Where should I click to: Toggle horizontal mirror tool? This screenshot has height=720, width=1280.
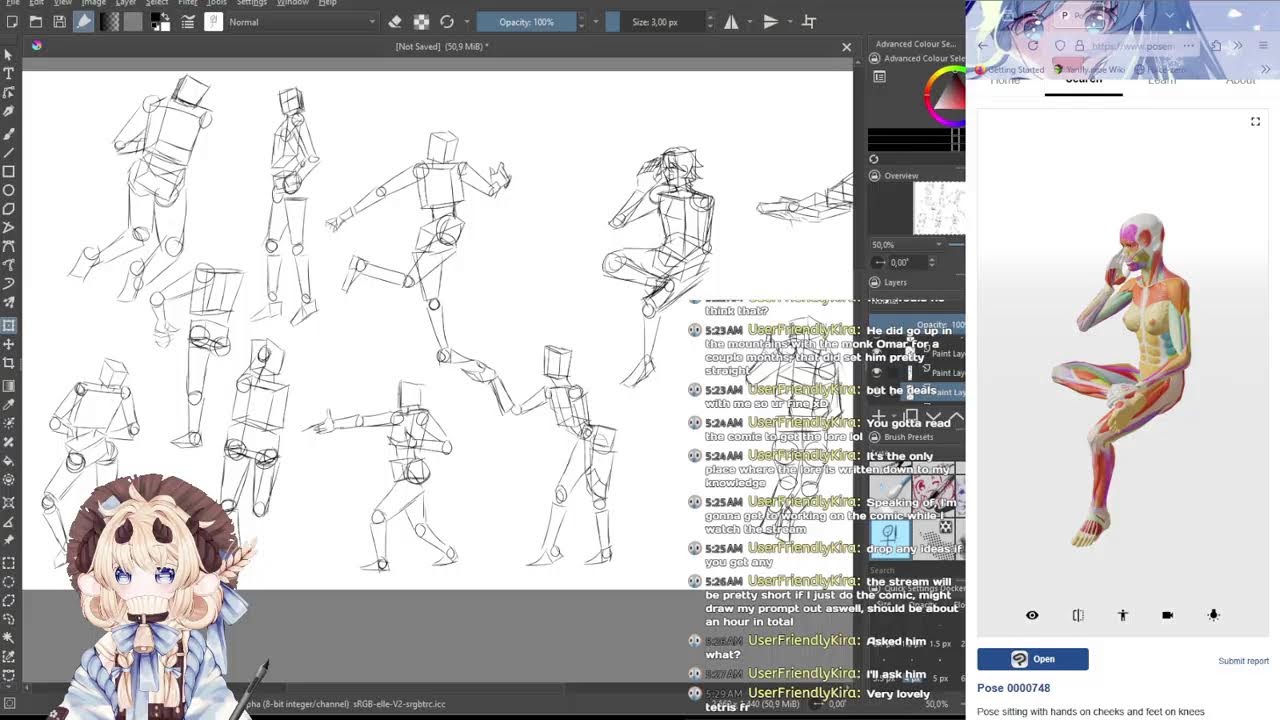coord(731,22)
